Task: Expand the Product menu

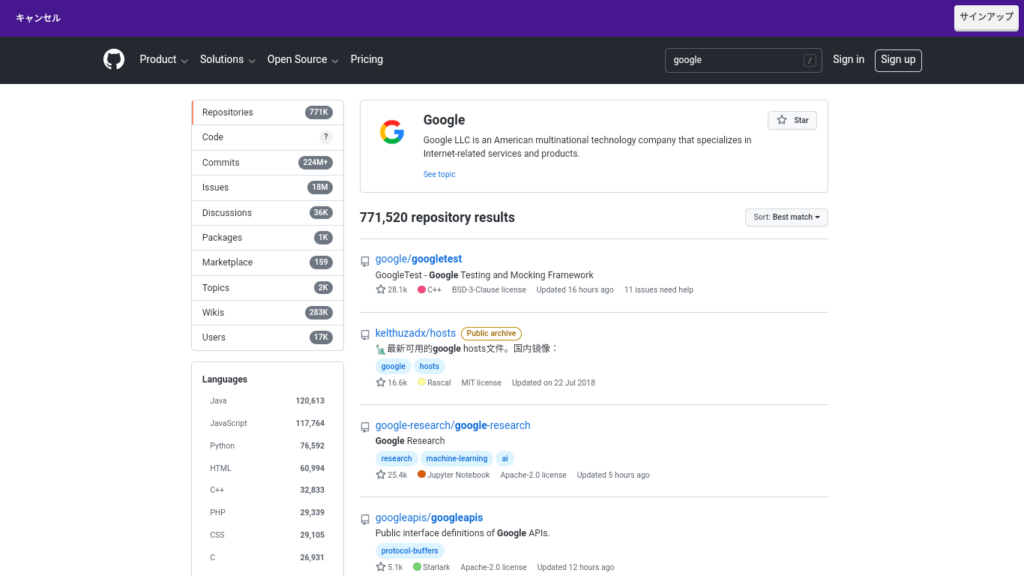Action: tap(164, 60)
